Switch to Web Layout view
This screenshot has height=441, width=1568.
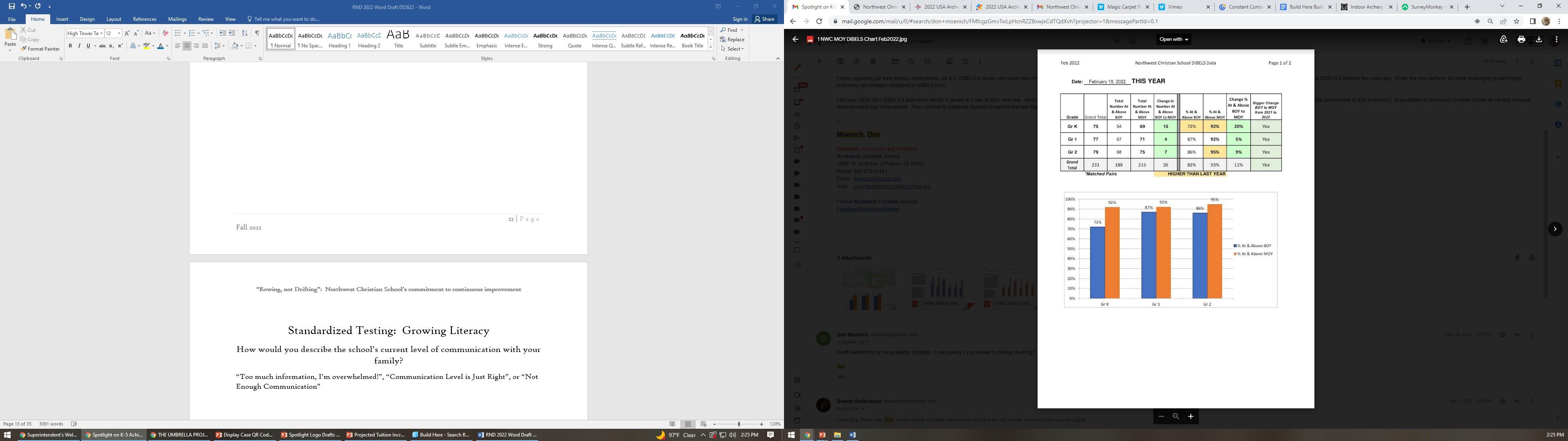(x=704, y=424)
